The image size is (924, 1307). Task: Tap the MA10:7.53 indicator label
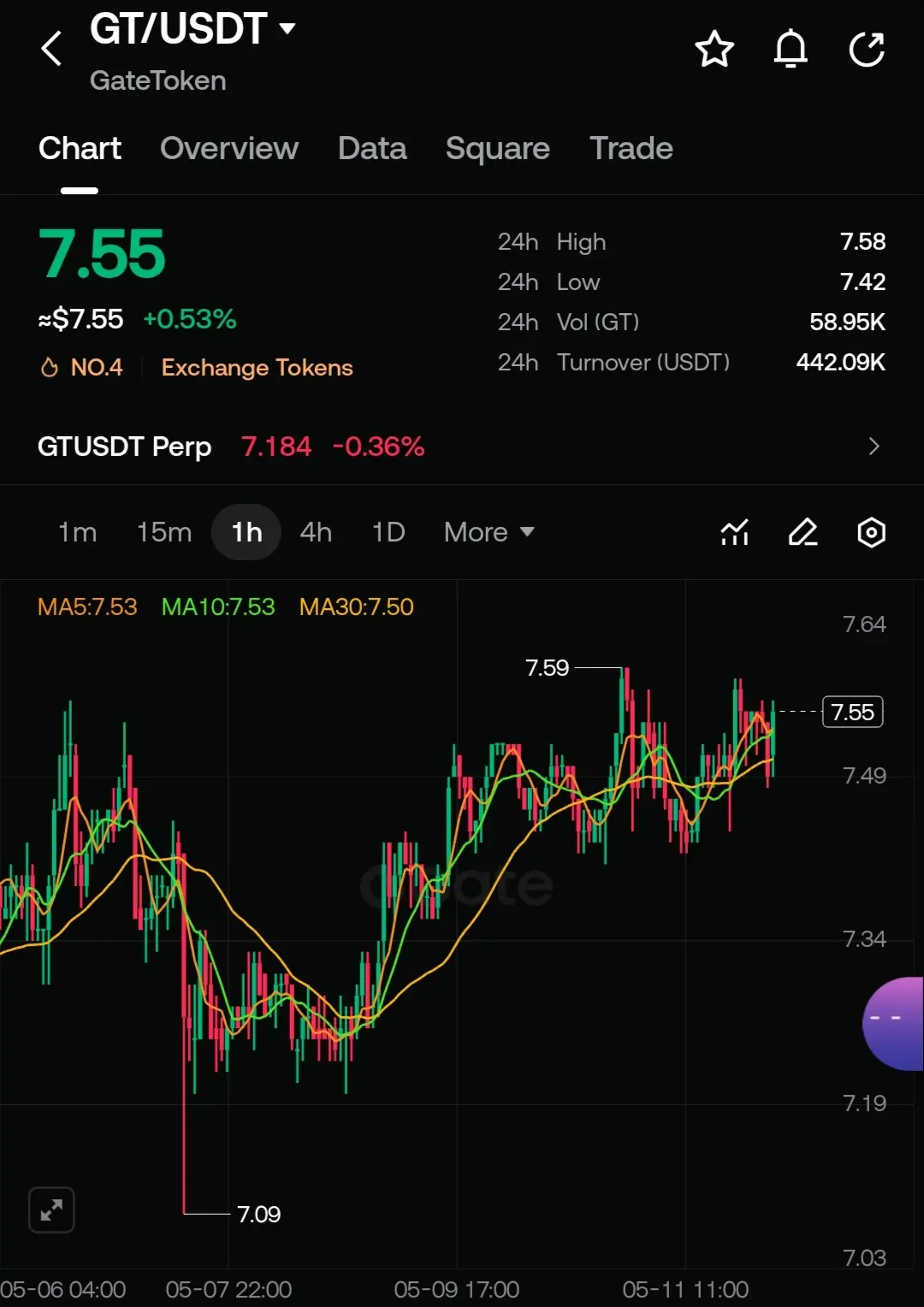click(218, 606)
